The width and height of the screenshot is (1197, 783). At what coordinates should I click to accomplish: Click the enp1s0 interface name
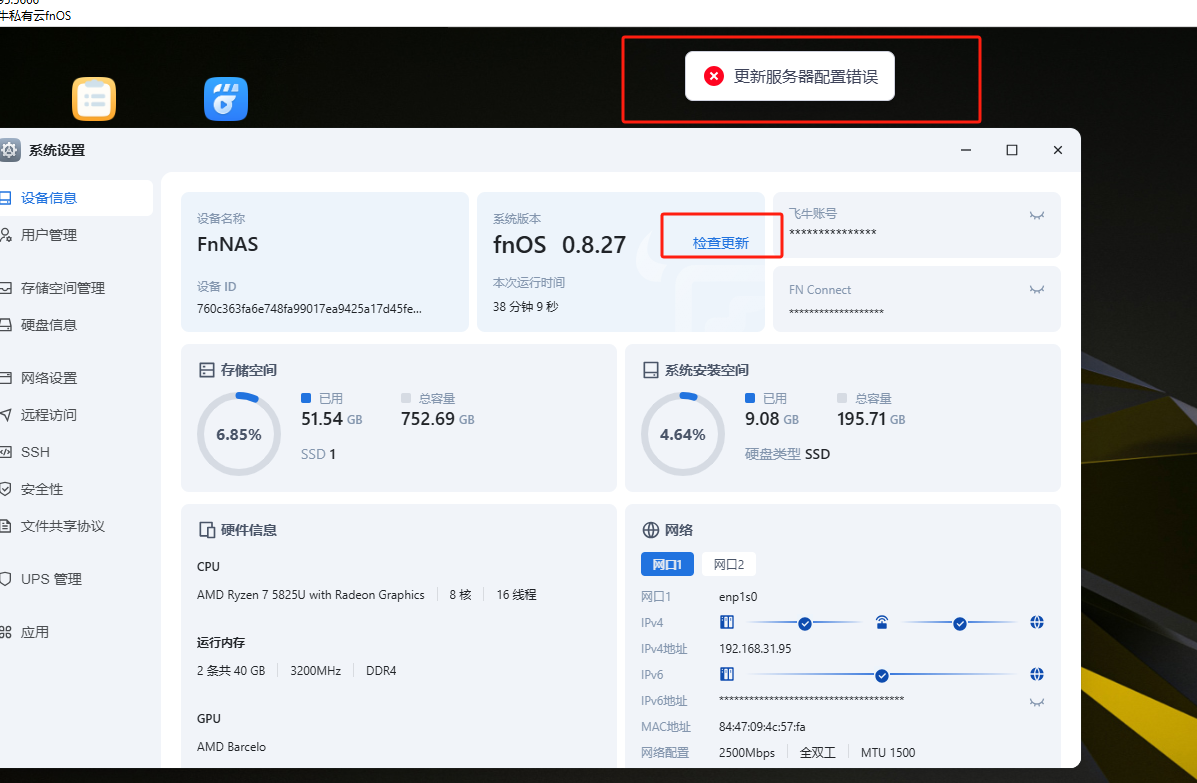[x=738, y=597]
